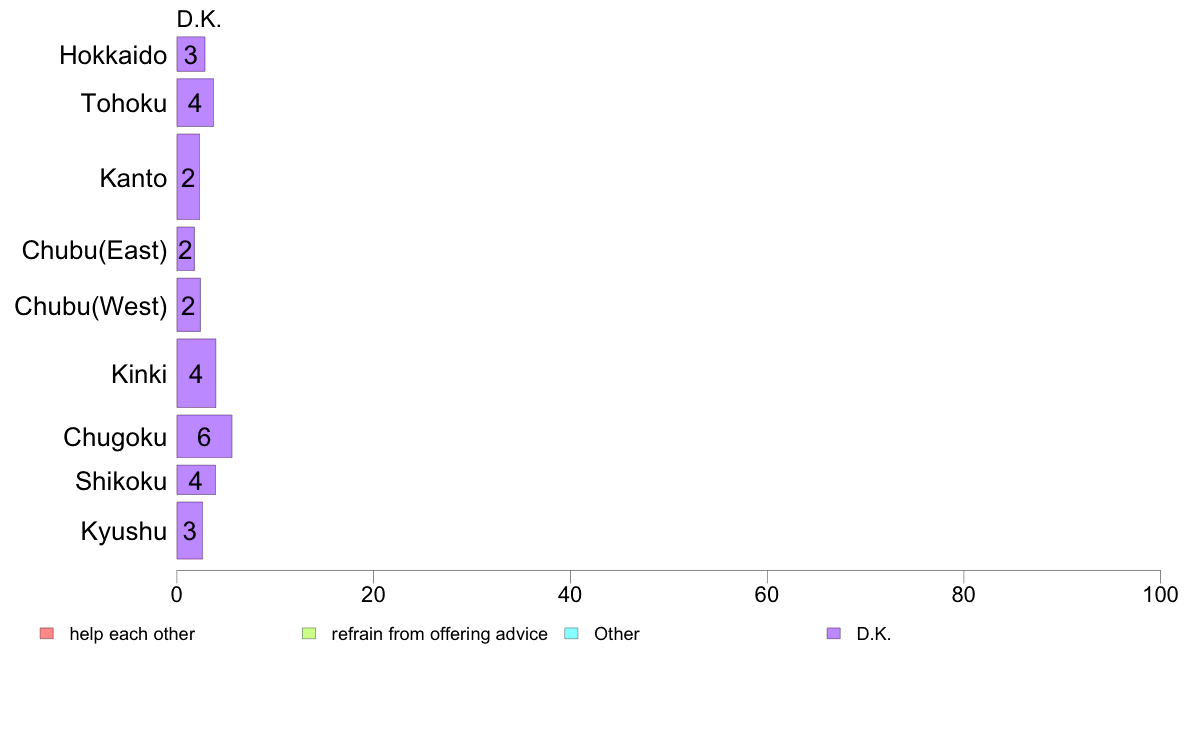Click the purple D.K. legend swatch

tap(833, 633)
